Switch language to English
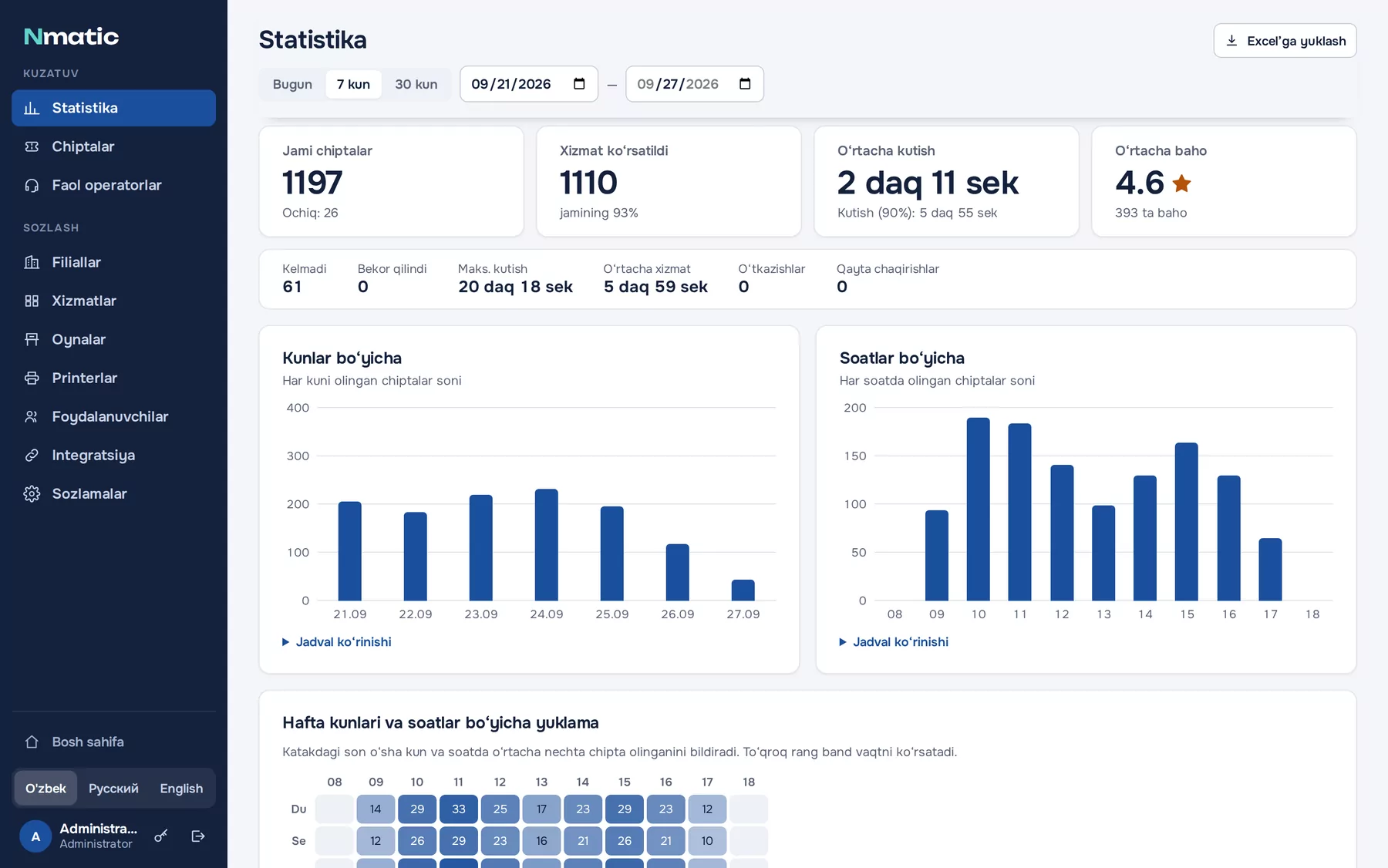The image size is (1388, 868). (181, 789)
